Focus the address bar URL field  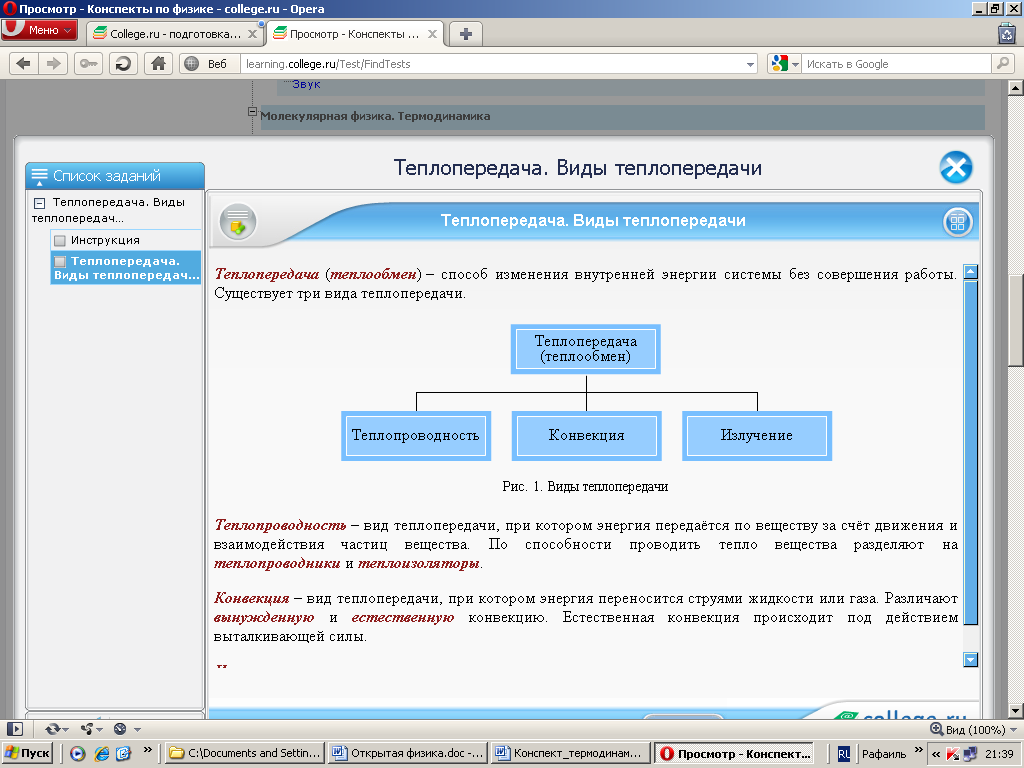coord(493,64)
